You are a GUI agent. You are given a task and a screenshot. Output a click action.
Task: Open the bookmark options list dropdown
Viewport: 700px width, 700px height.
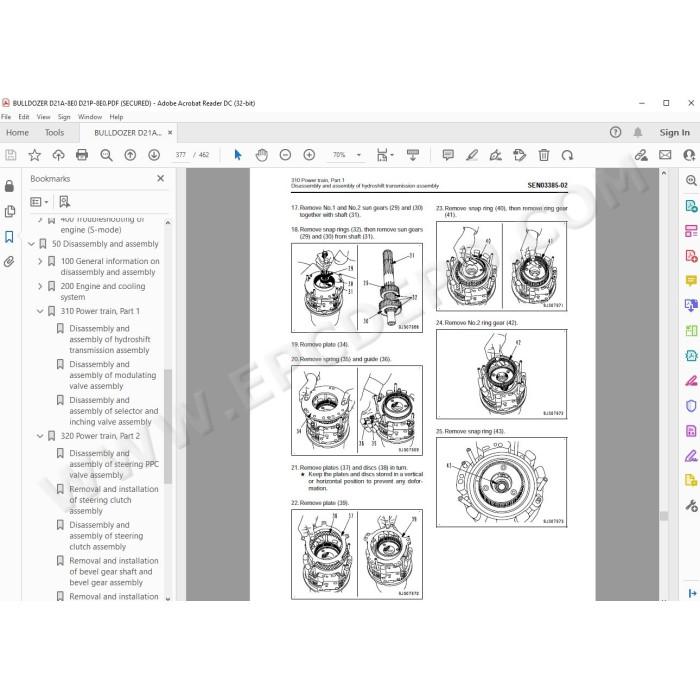[39, 202]
